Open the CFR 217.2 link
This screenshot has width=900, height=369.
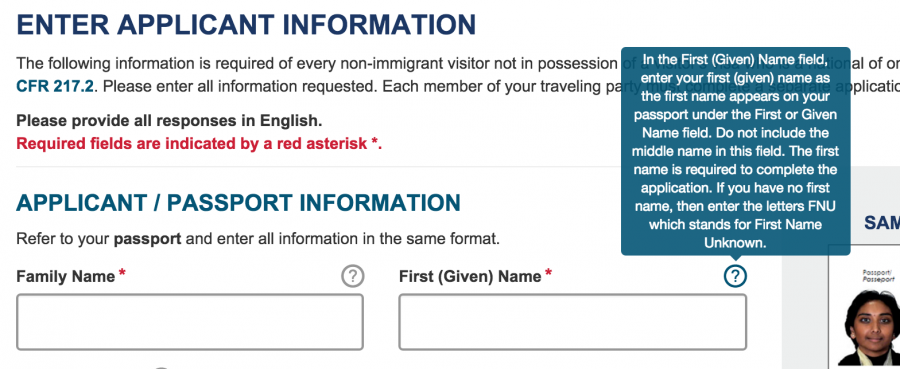coord(55,87)
